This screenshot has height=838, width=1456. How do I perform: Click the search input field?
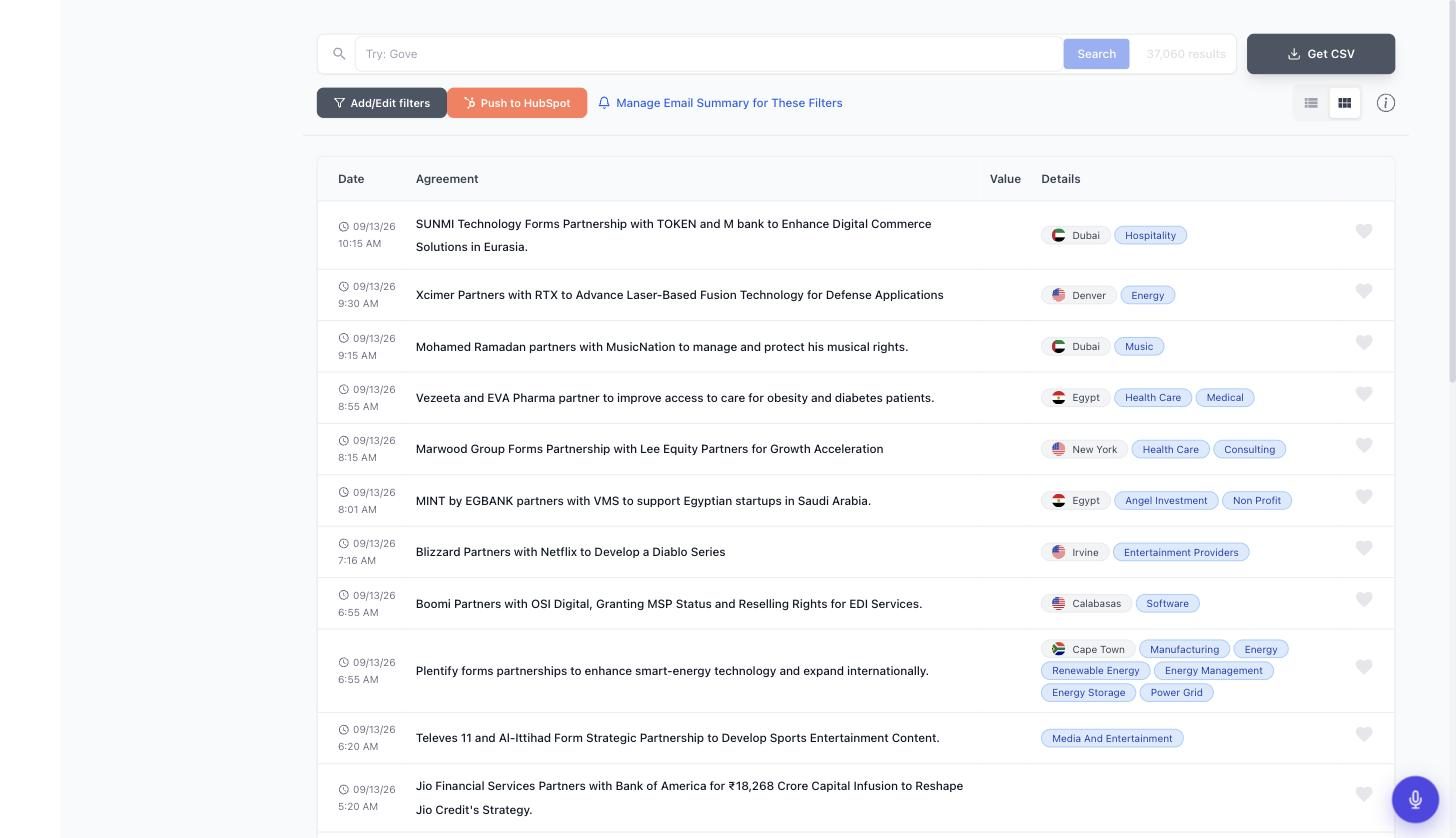[708, 54]
